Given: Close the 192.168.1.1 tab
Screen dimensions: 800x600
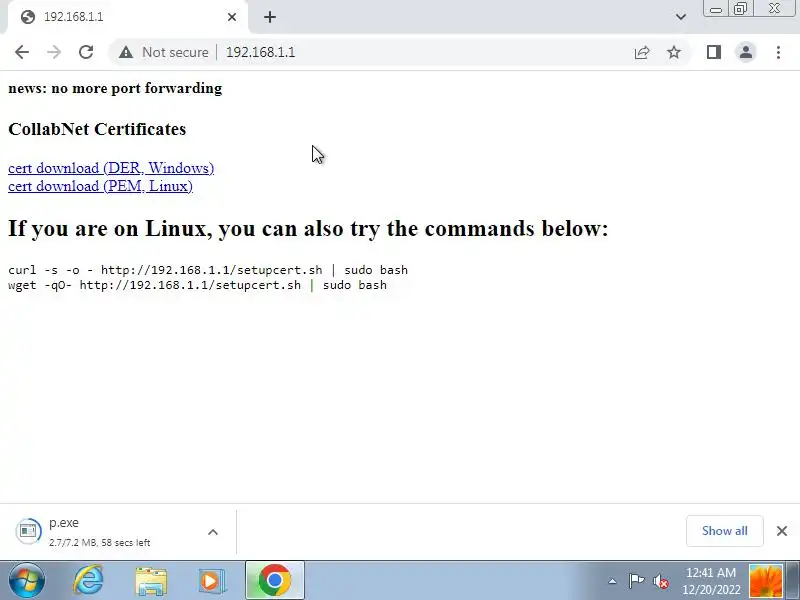Looking at the screenshot, I should click(x=232, y=17).
